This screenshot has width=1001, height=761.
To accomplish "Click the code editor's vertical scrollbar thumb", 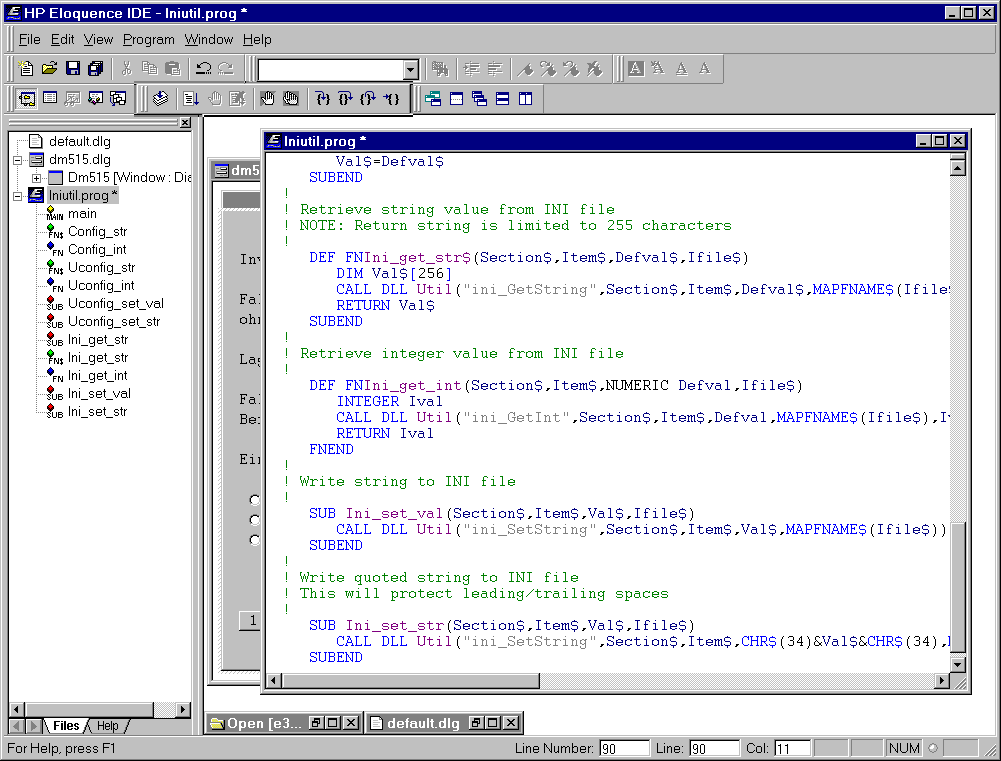I will [x=957, y=587].
